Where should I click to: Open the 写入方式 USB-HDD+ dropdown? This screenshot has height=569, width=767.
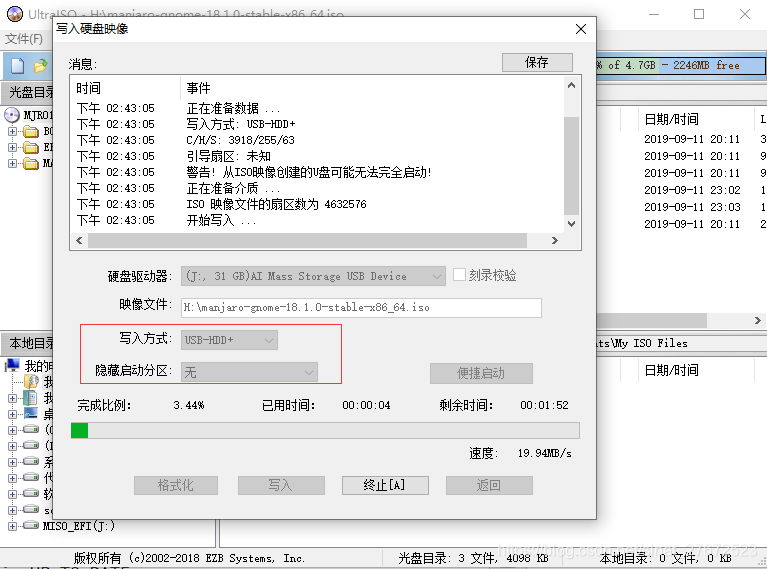[x=229, y=340]
